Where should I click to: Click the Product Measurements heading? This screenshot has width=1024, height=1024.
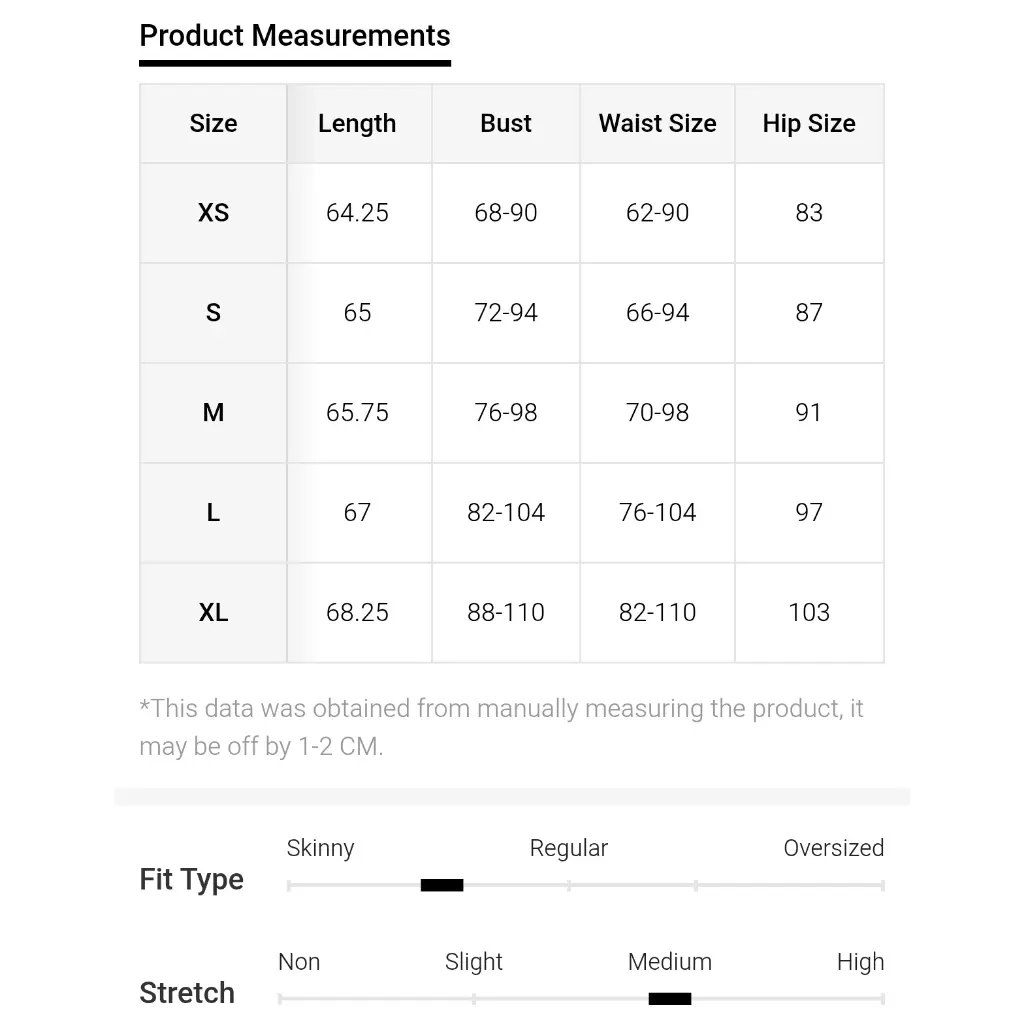[x=295, y=36]
